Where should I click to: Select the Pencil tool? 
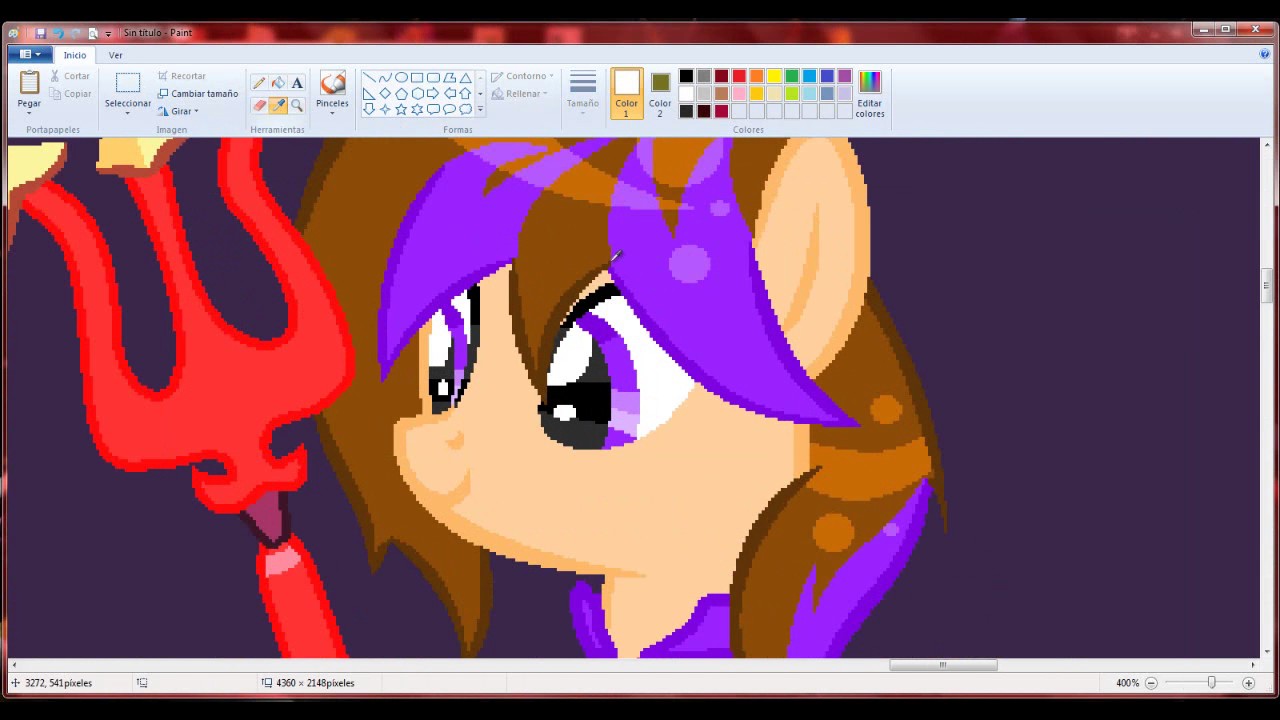[259, 83]
